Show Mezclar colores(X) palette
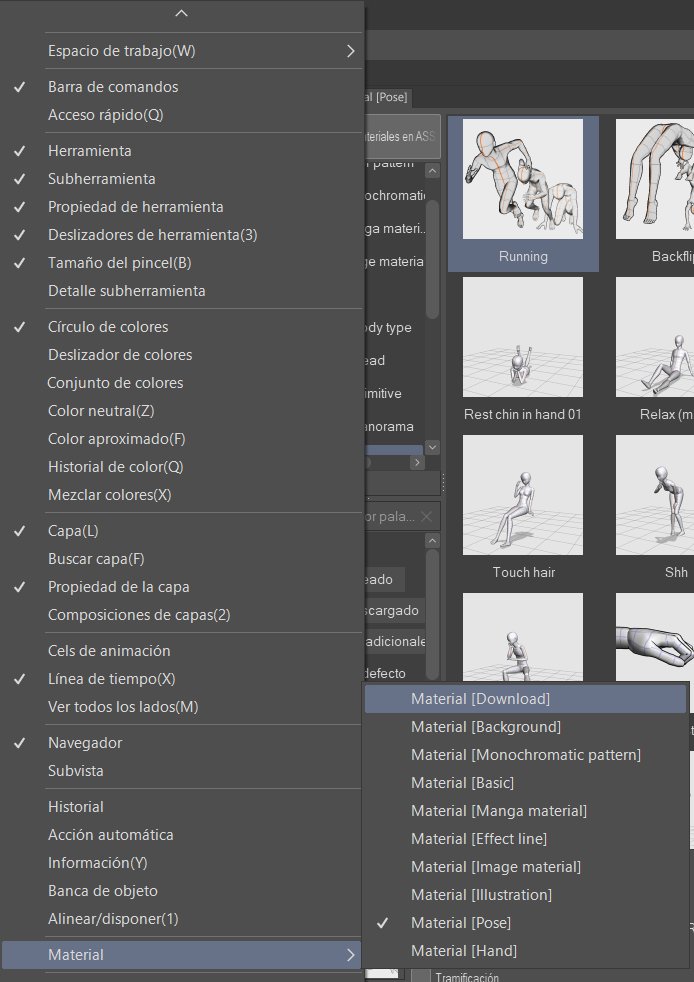This screenshot has width=694, height=982. pos(182,495)
